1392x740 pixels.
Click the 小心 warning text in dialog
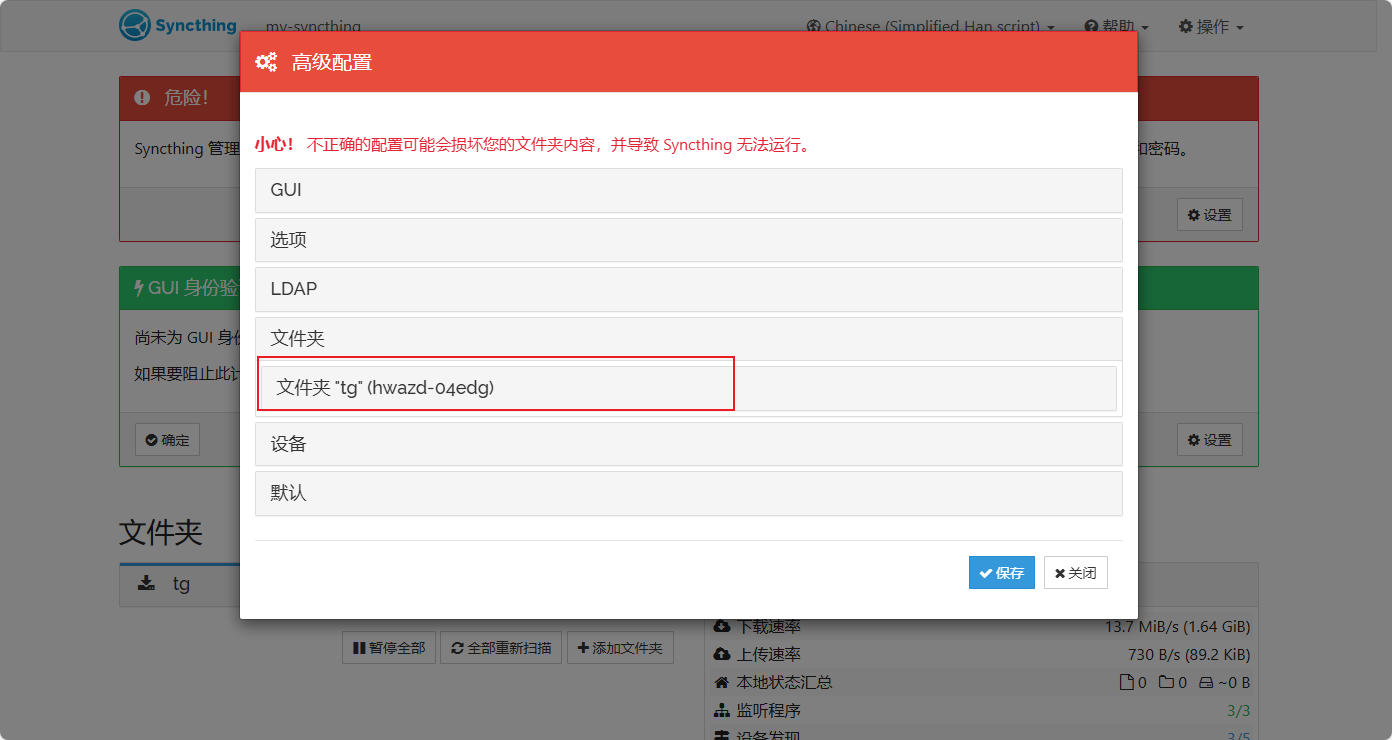[x=274, y=145]
